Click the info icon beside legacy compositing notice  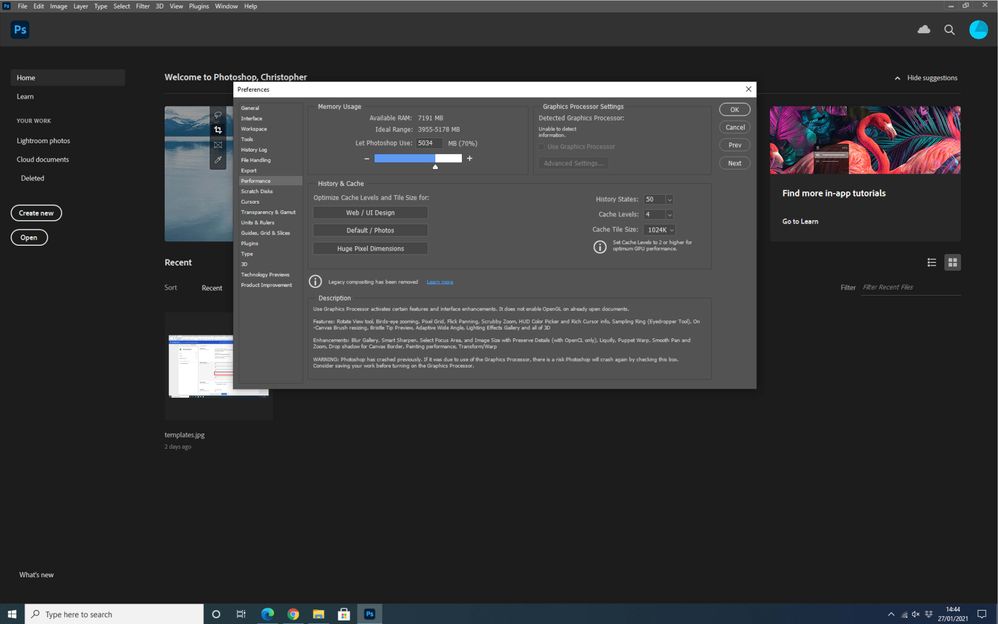tap(317, 281)
